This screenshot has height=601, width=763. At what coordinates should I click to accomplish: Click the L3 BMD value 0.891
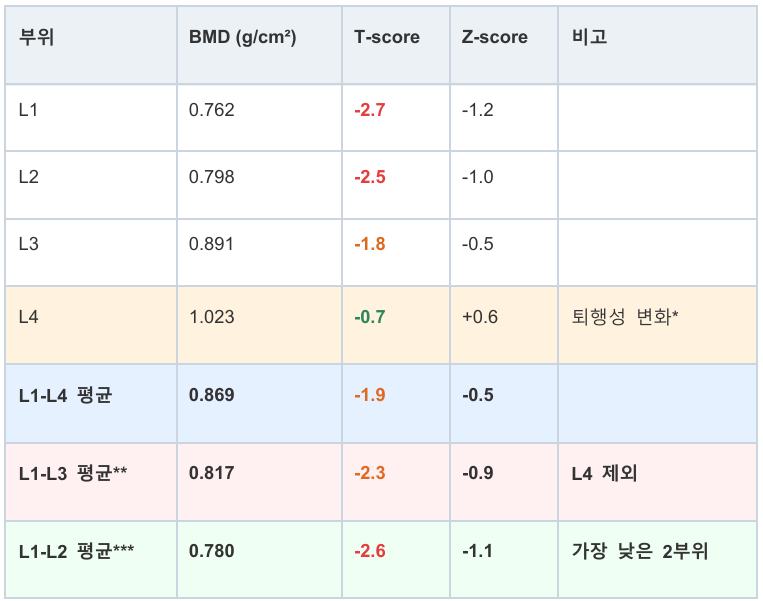coord(212,244)
